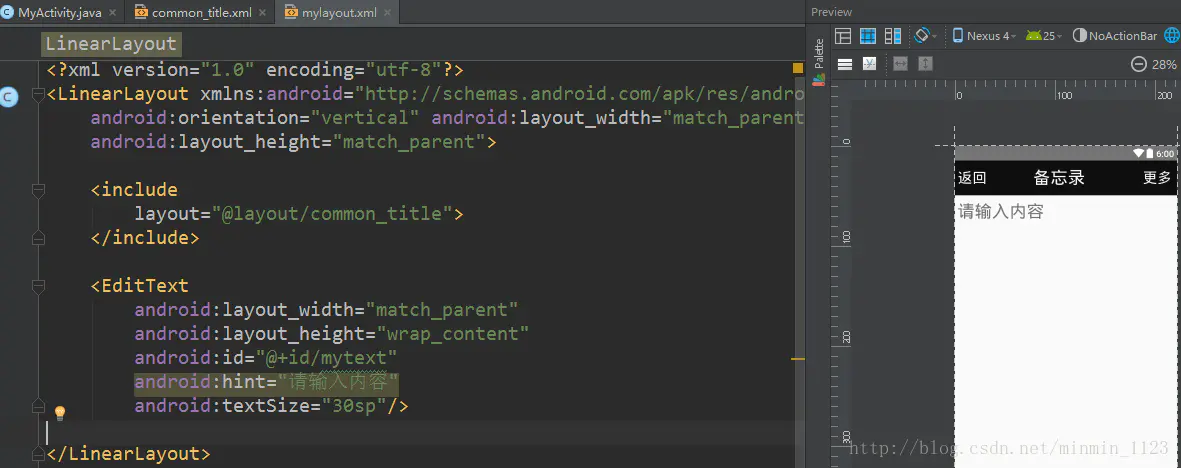
Task: Click the distribute weights horizontal icon
Action: point(900,64)
